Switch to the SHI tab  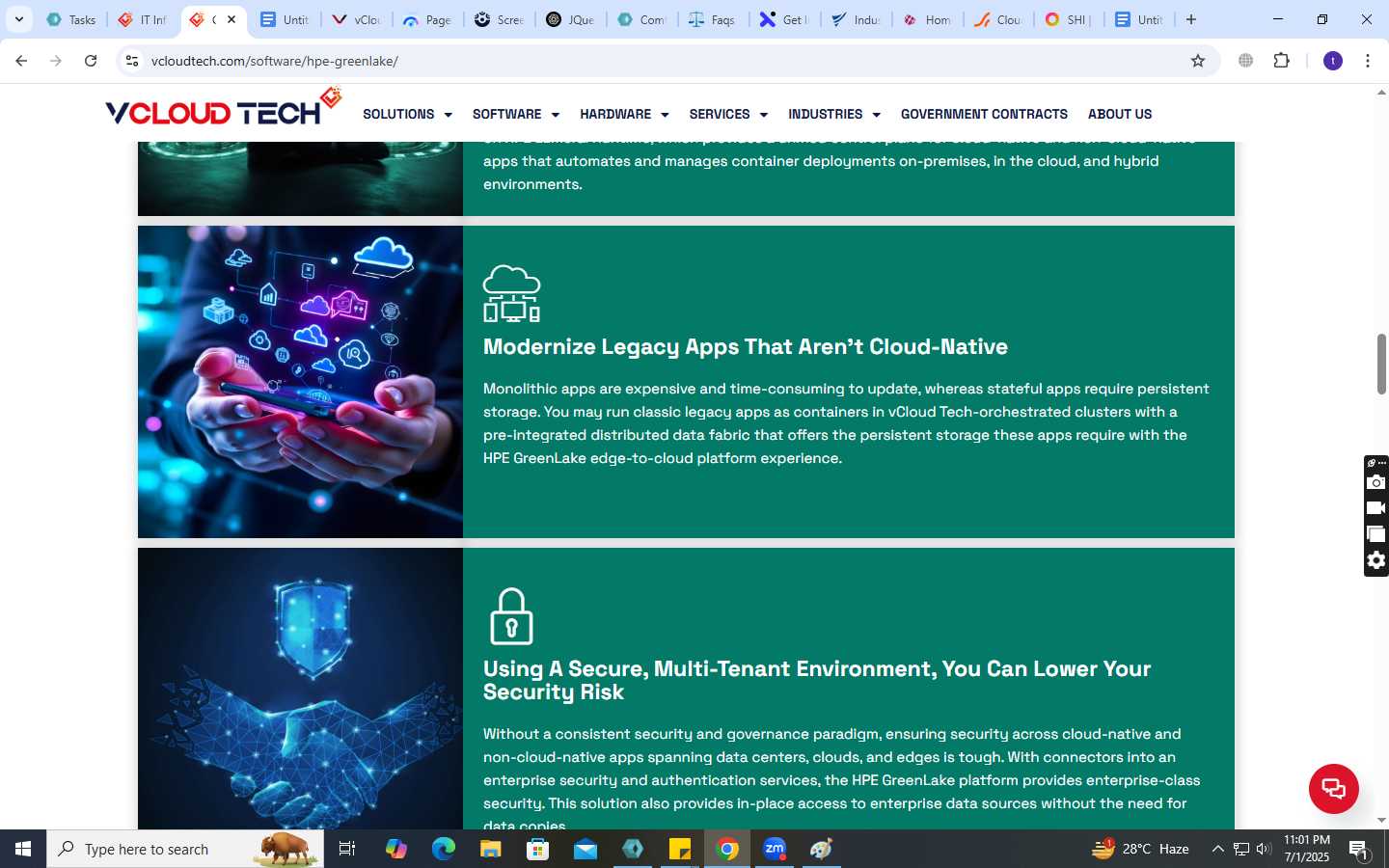pyautogui.click(x=1068, y=19)
